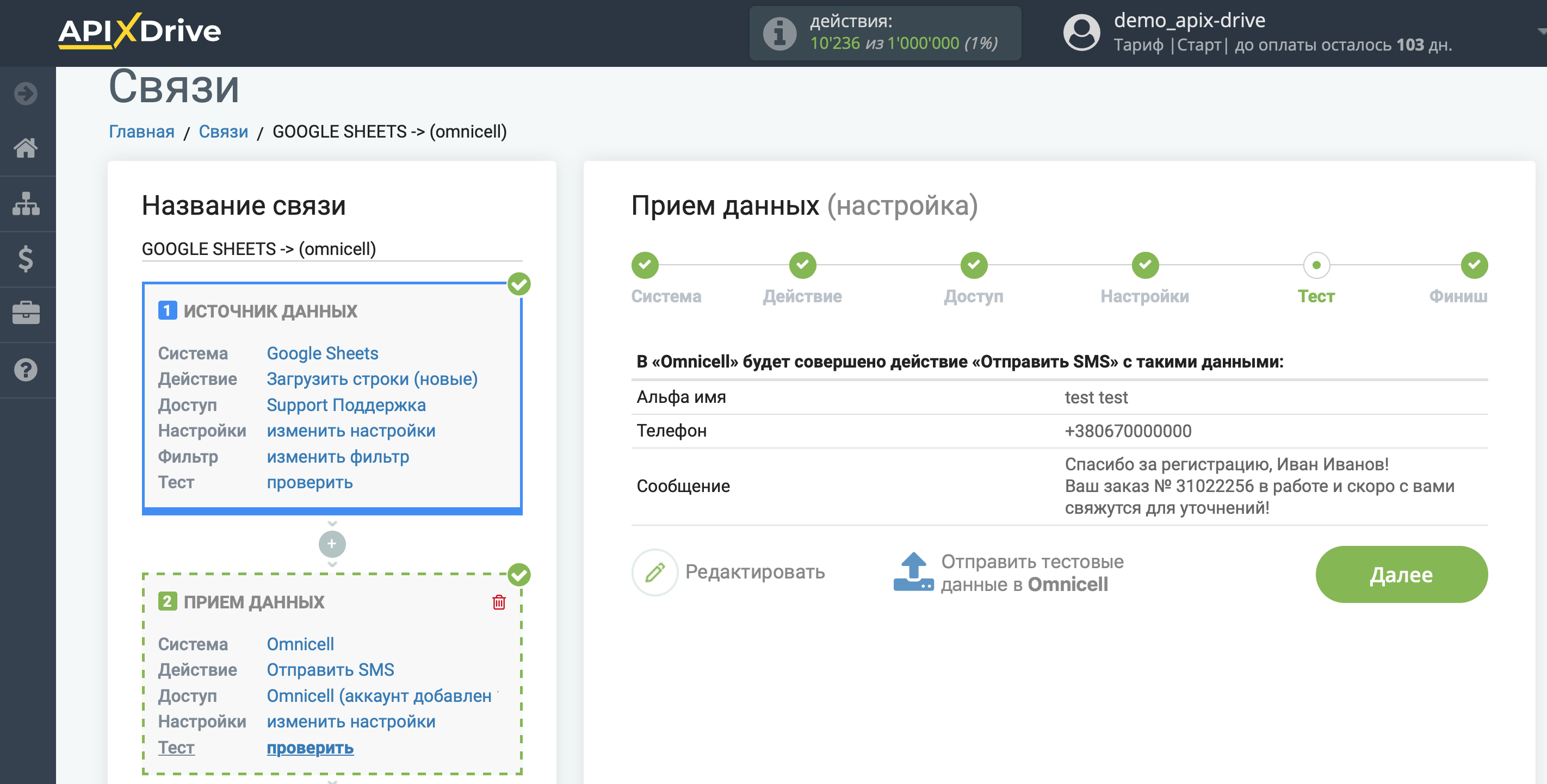Go to the Настройки step

(1144, 265)
